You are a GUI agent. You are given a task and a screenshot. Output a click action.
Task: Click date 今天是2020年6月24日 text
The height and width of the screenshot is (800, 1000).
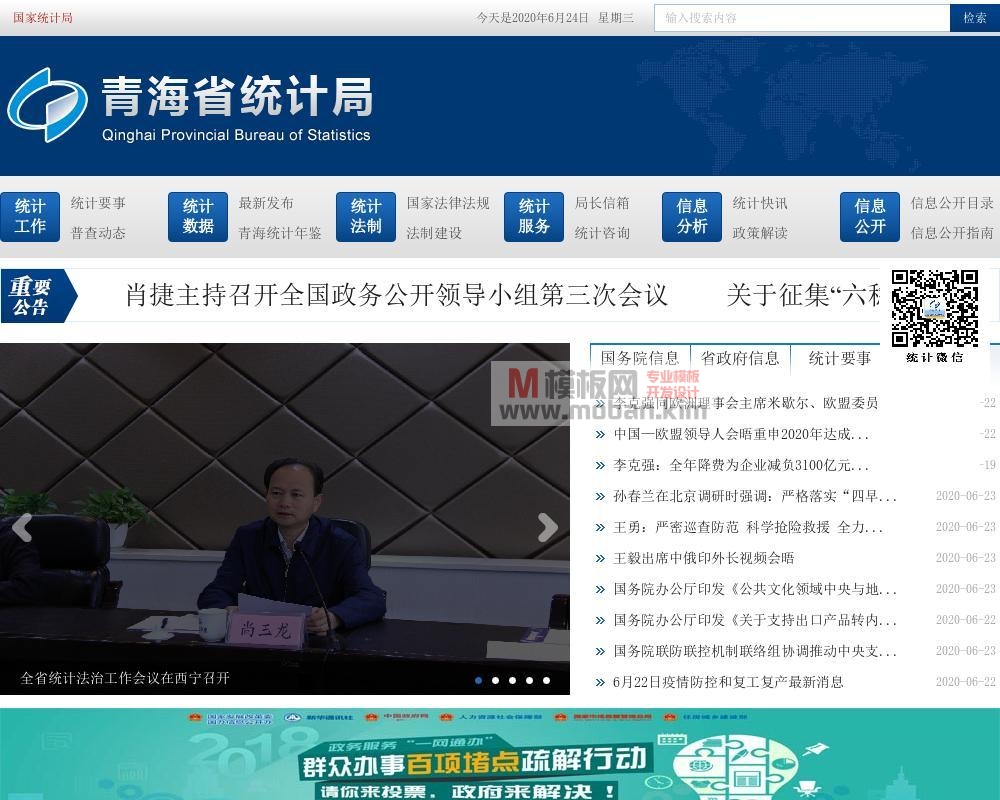(533, 18)
